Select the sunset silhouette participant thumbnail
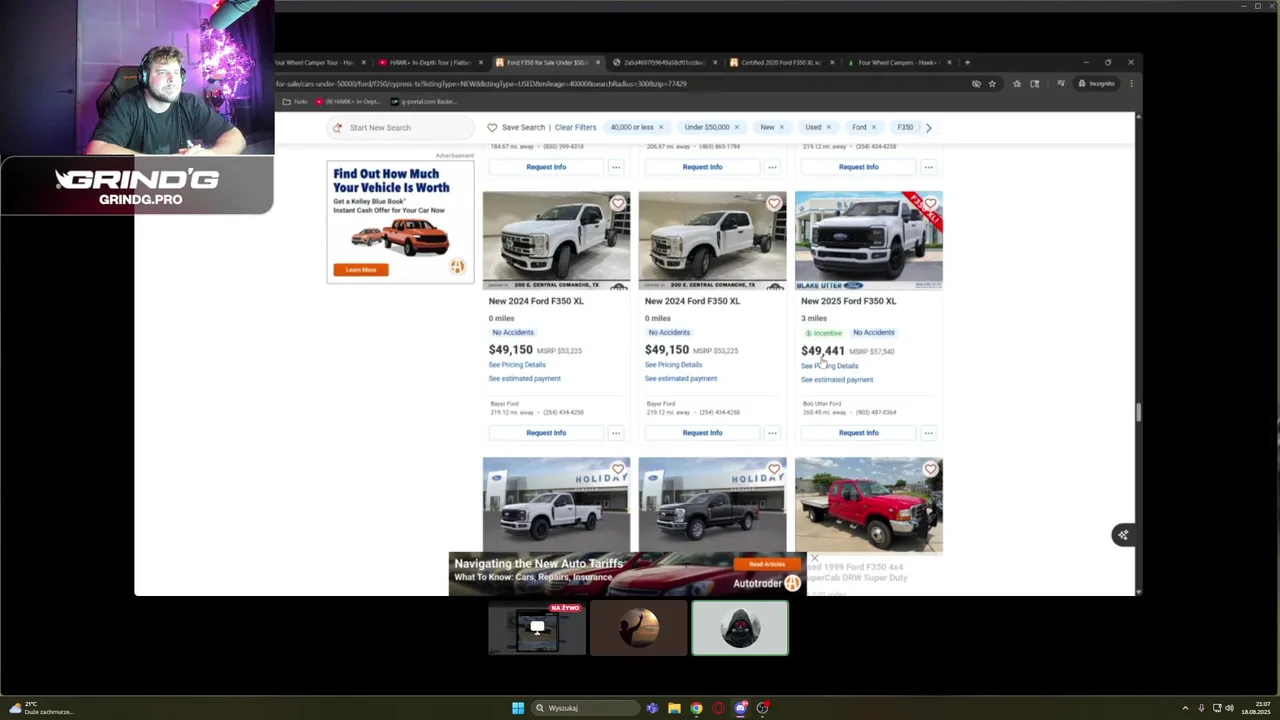This screenshot has width=1280, height=720. (x=638, y=629)
